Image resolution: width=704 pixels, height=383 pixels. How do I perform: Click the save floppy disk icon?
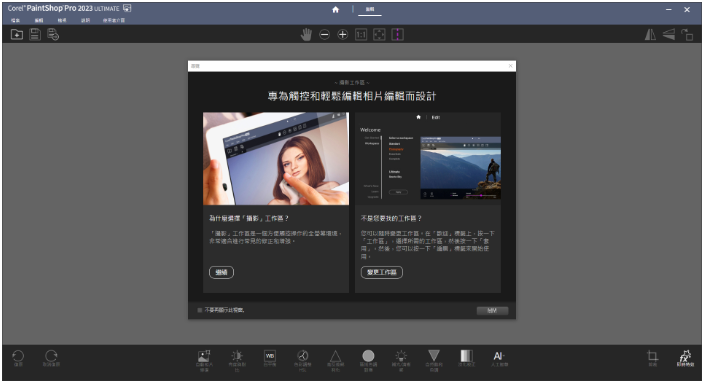(x=35, y=35)
